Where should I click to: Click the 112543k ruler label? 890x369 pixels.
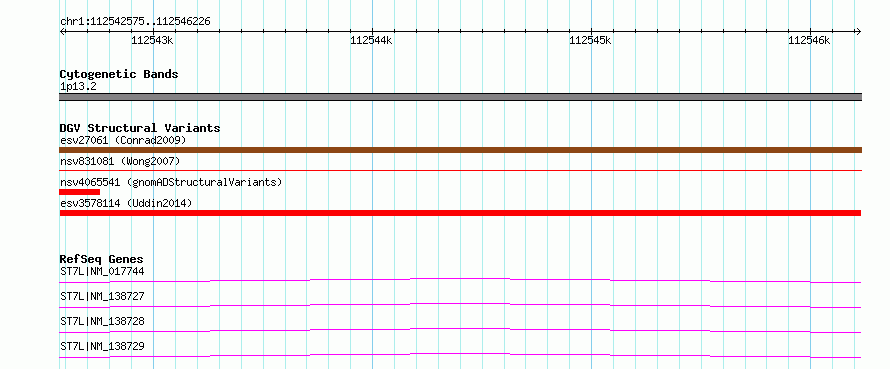point(152,40)
